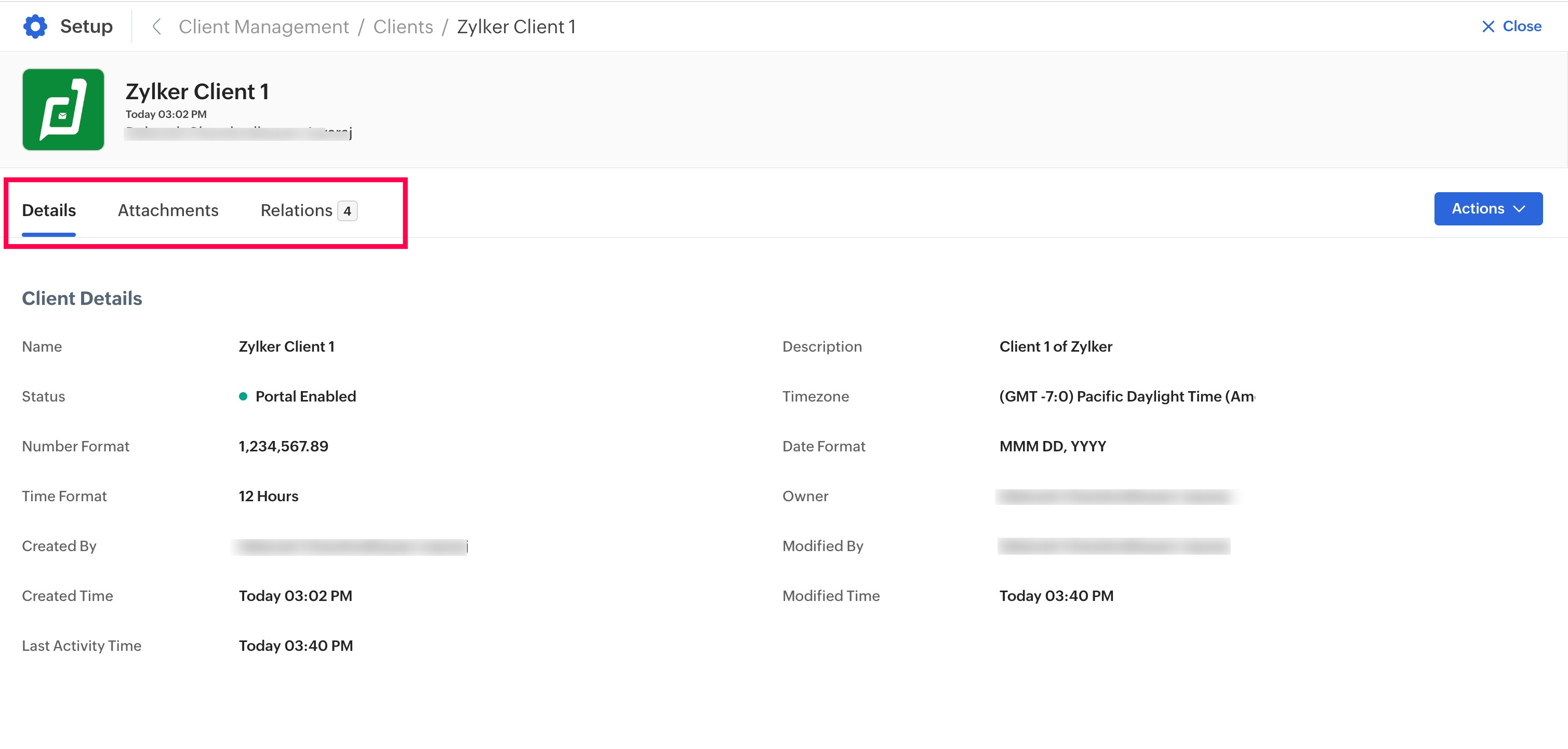Click the Actions chevron arrow
The image size is (1568, 749).
tap(1519, 209)
